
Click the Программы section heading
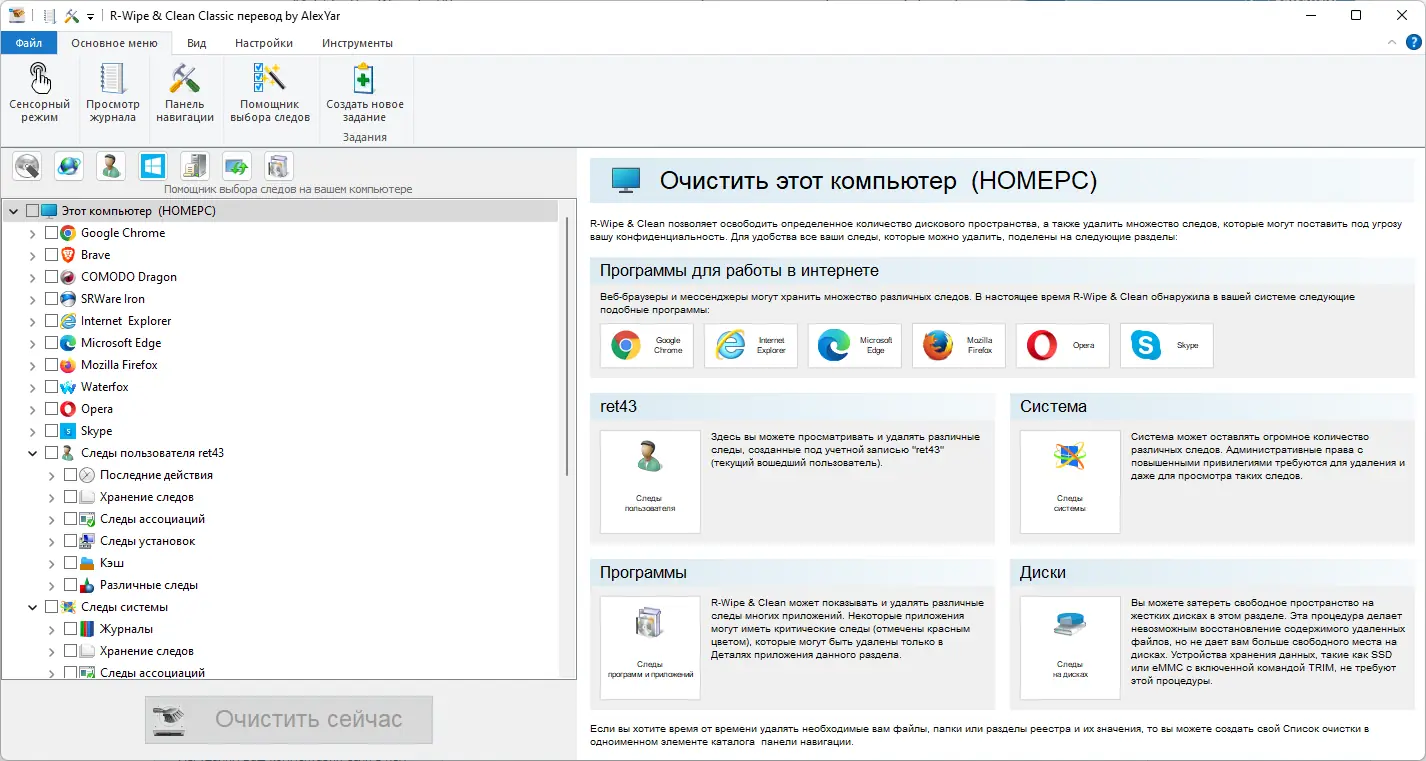pyautogui.click(x=643, y=573)
